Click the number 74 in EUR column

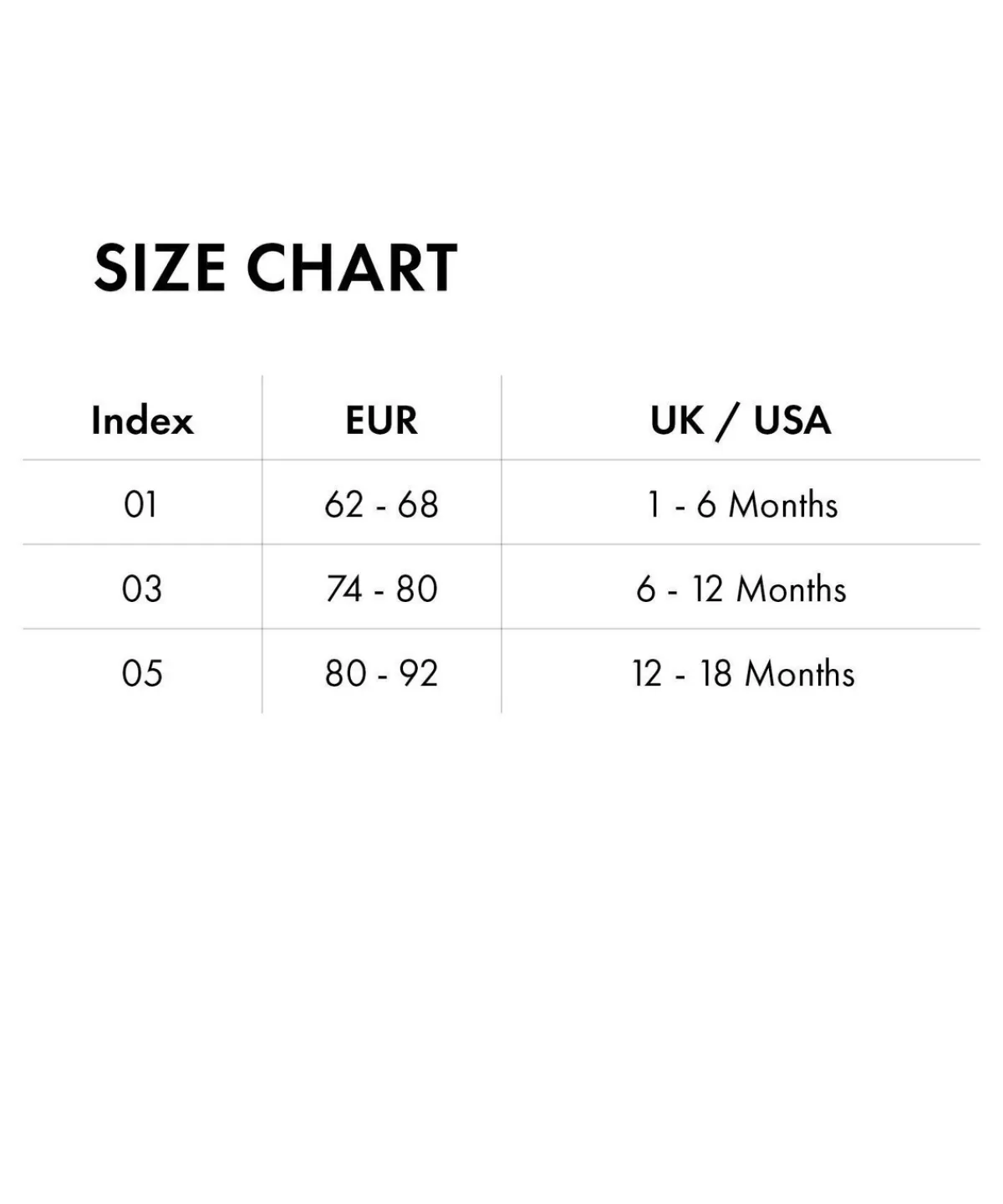tap(344, 589)
